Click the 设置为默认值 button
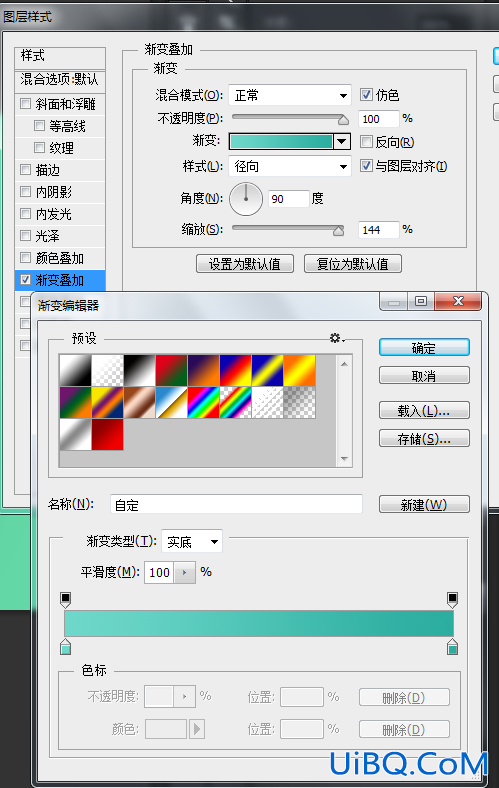 (x=245, y=264)
